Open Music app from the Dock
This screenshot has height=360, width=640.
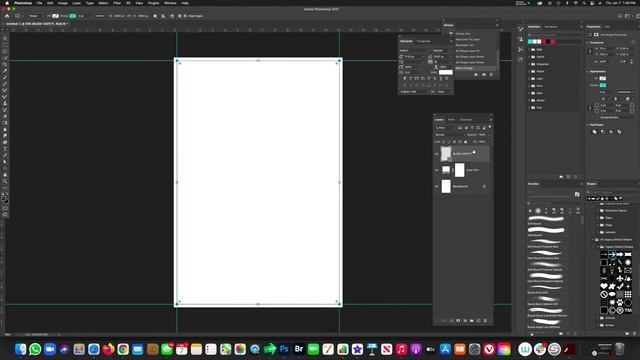point(401,349)
